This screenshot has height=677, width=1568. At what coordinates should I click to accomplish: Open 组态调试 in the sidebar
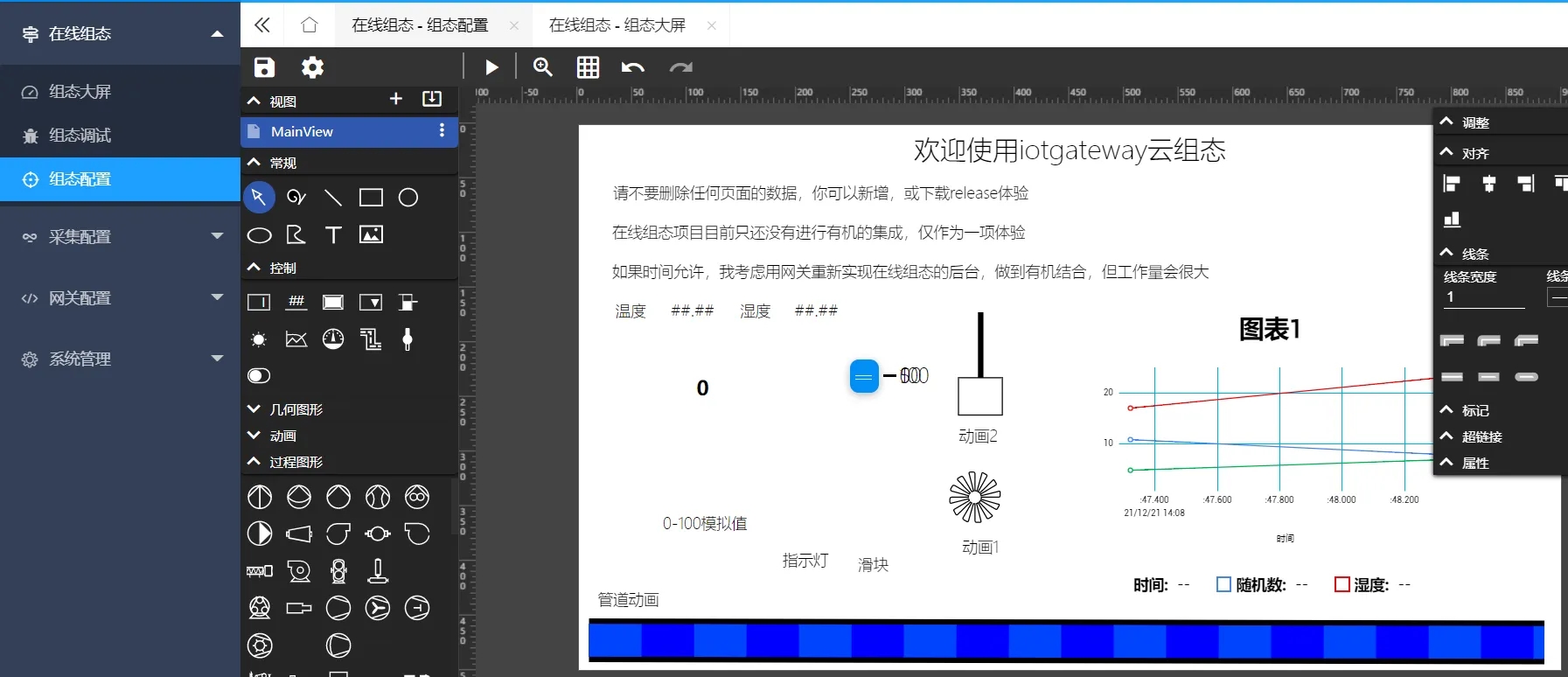click(x=80, y=136)
